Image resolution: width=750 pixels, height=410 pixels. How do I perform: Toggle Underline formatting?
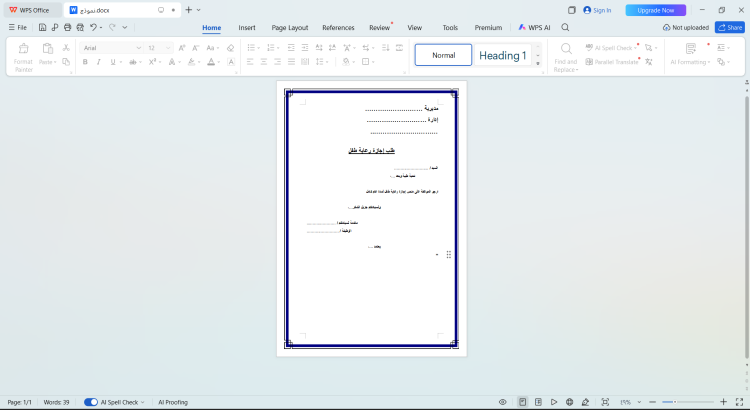pyautogui.click(x=113, y=62)
